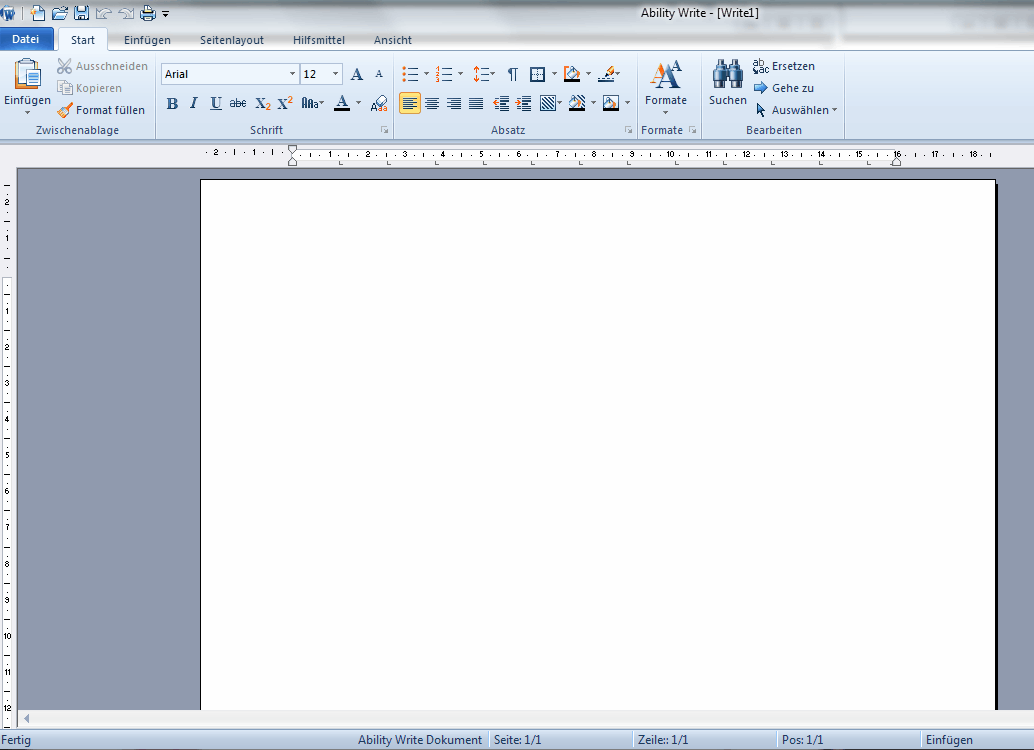The width and height of the screenshot is (1034, 750).
Task: Expand the arrow below the clipboard Einfügen button
Action: (27, 113)
